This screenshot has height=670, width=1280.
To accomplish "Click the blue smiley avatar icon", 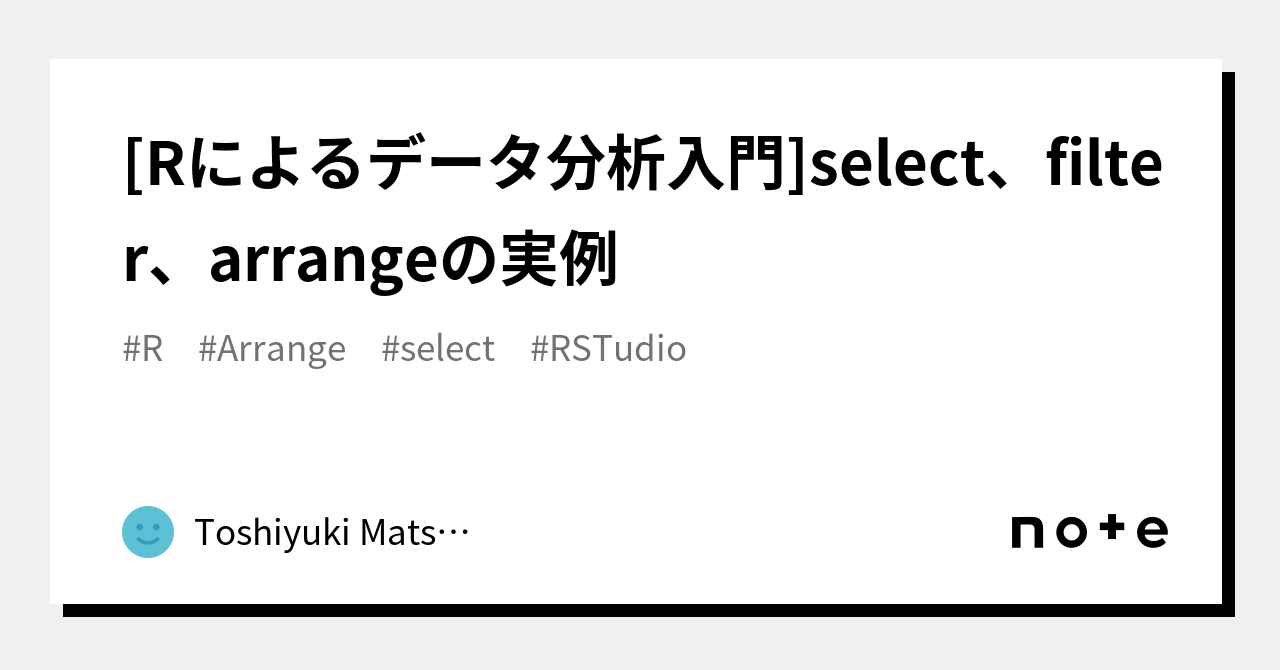I will point(148,532).
